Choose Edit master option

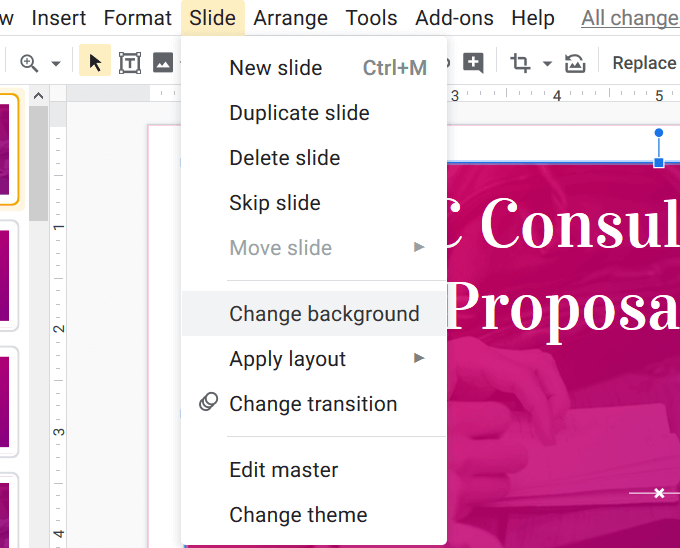pyautogui.click(x=283, y=470)
